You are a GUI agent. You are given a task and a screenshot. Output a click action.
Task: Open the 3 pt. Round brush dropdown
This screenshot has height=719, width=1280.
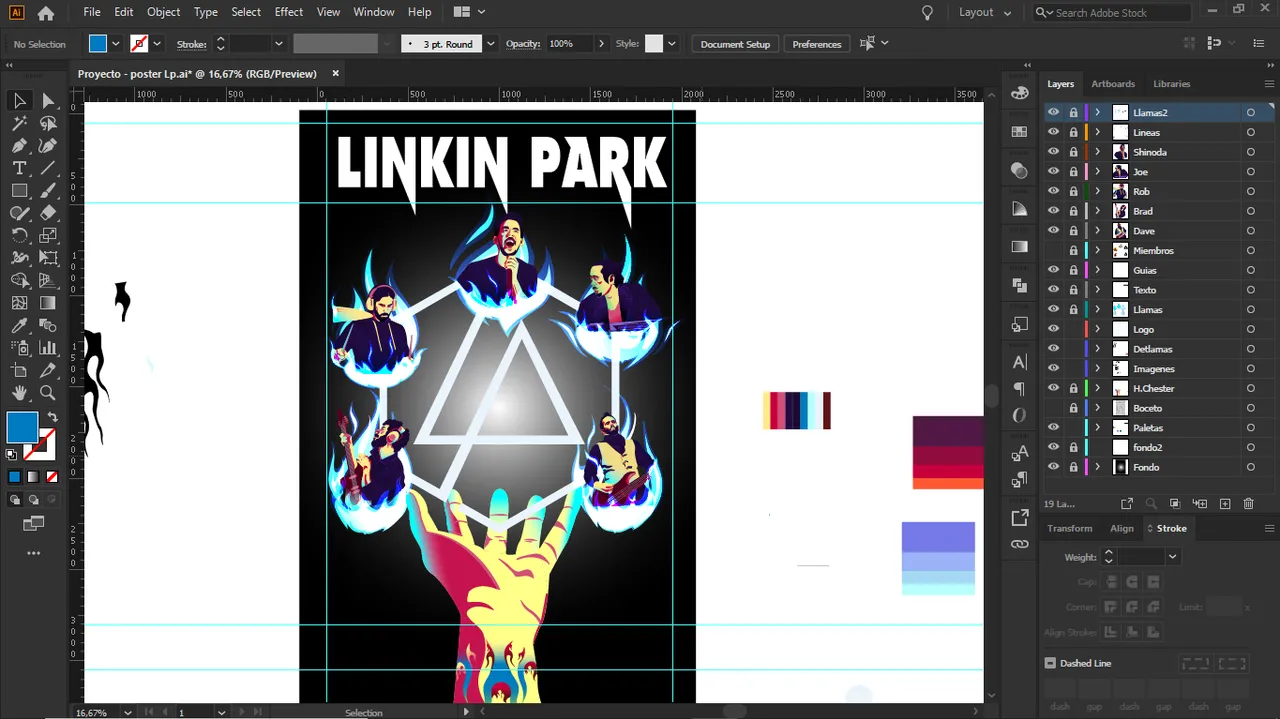coord(490,44)
